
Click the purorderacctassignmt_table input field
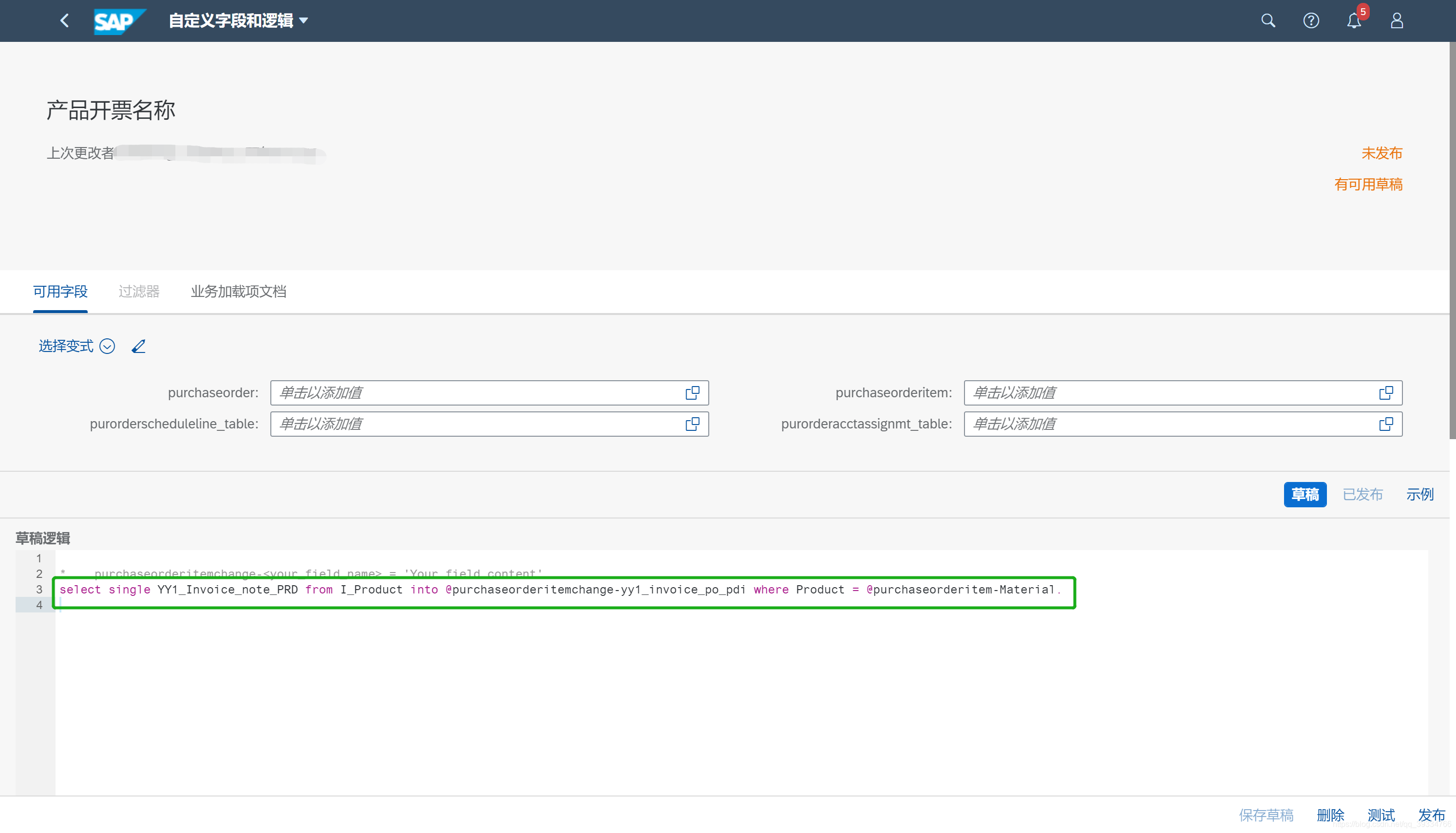[x=1183, y=424]
